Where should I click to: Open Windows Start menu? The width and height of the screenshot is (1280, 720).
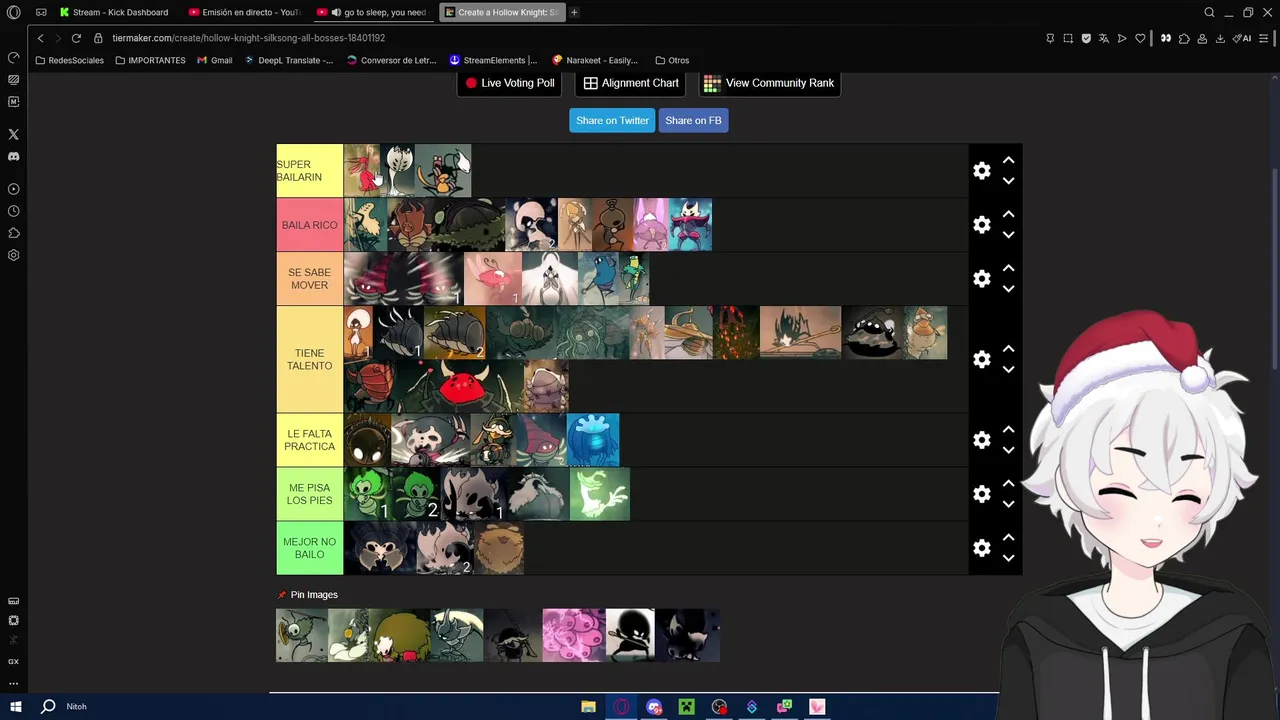coord(15,706)
